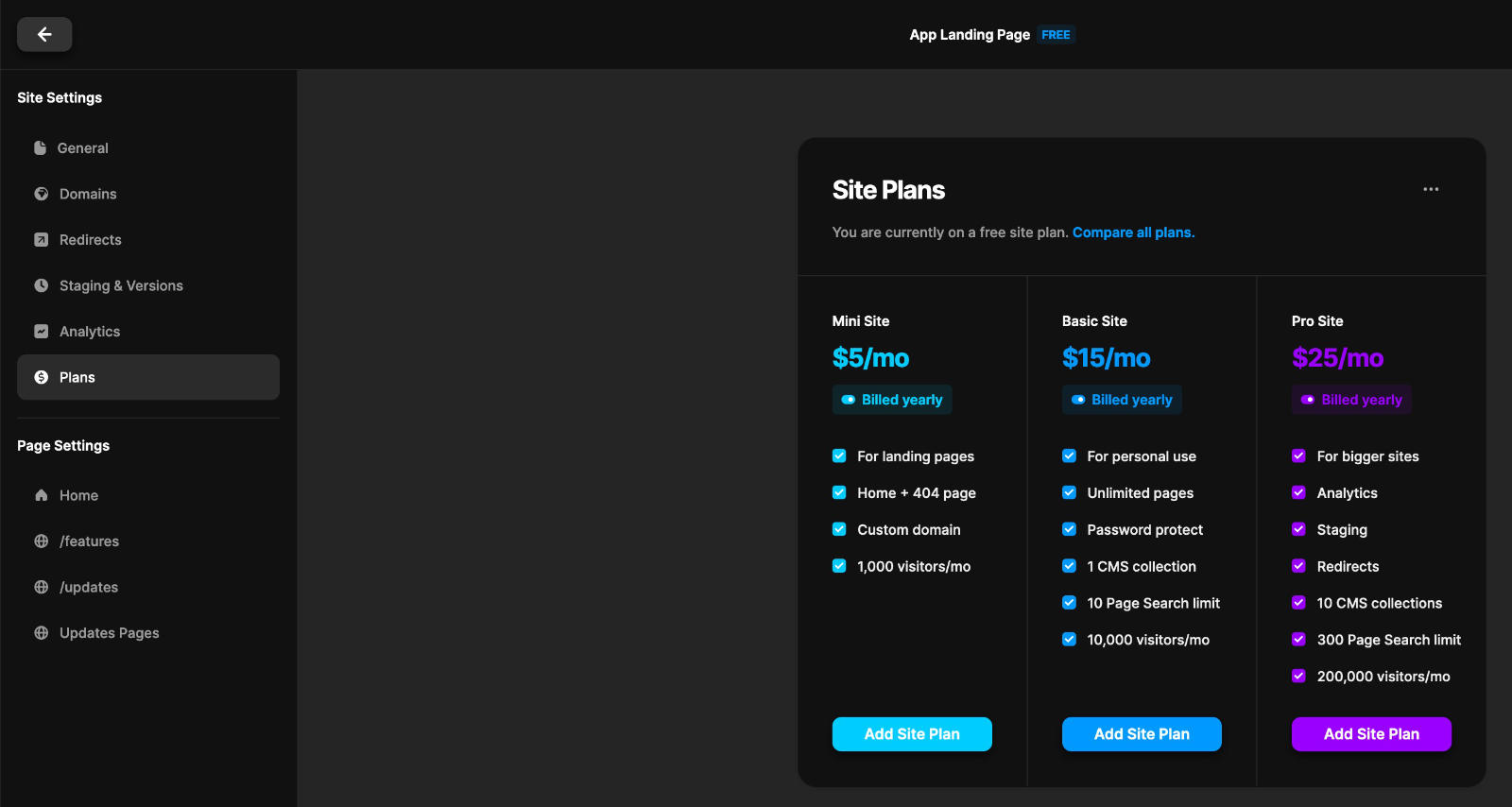Click the 200,000 visitors/mo checkbox
Screen dimensions: 1512x807
point(1298,676)
